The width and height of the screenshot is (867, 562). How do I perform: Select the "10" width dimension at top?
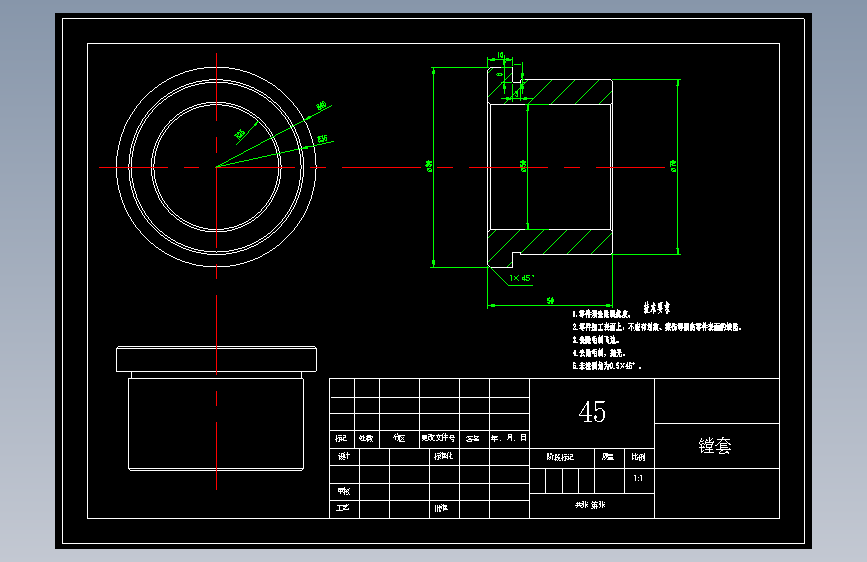[500, 55]
